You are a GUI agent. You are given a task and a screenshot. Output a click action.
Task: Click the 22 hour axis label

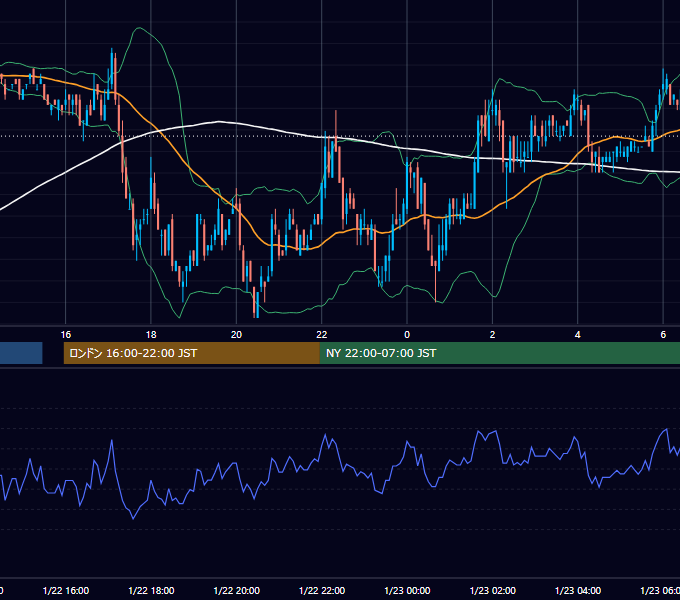pos(322,335)
